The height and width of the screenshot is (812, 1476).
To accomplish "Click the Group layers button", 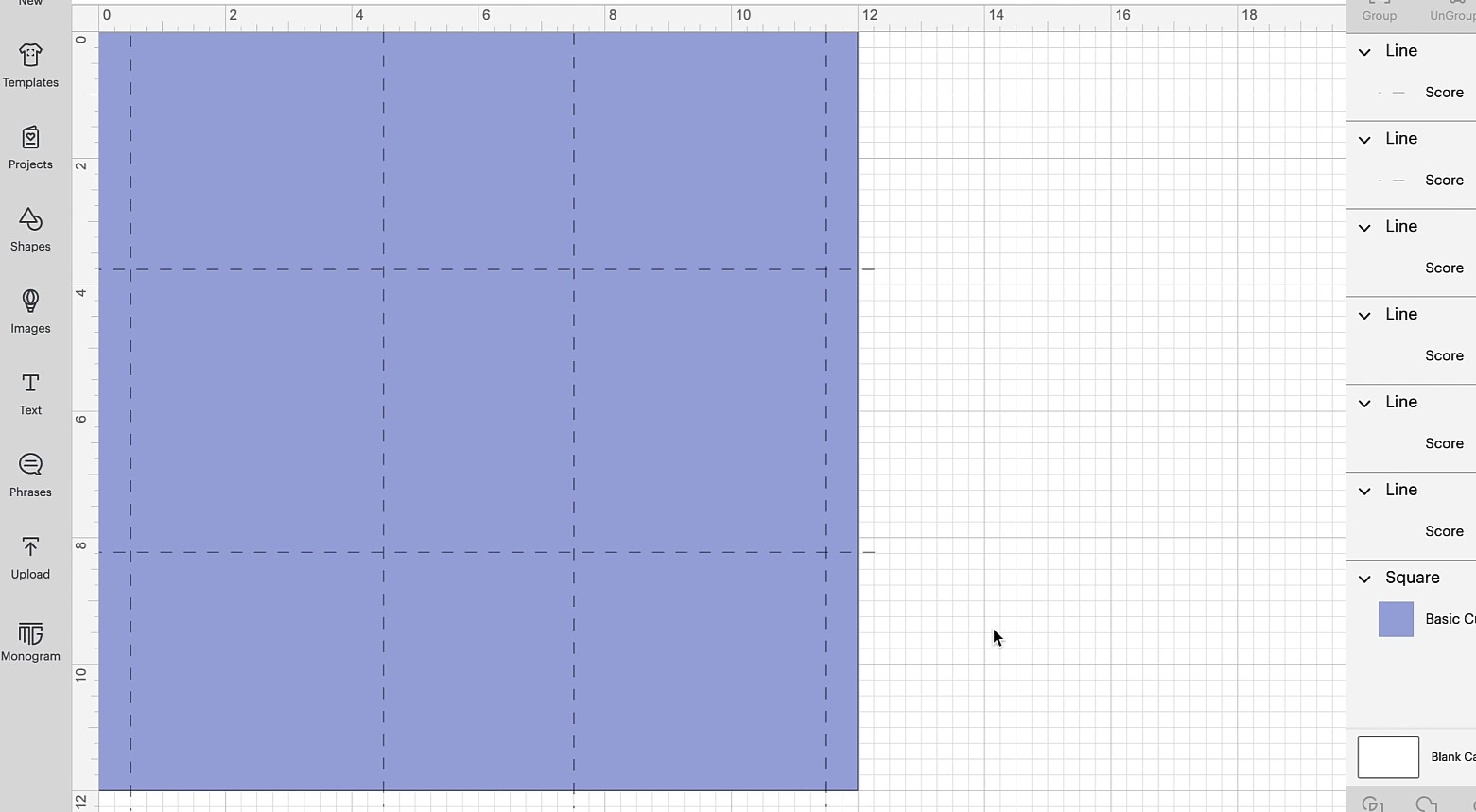I will point(1379,11).
